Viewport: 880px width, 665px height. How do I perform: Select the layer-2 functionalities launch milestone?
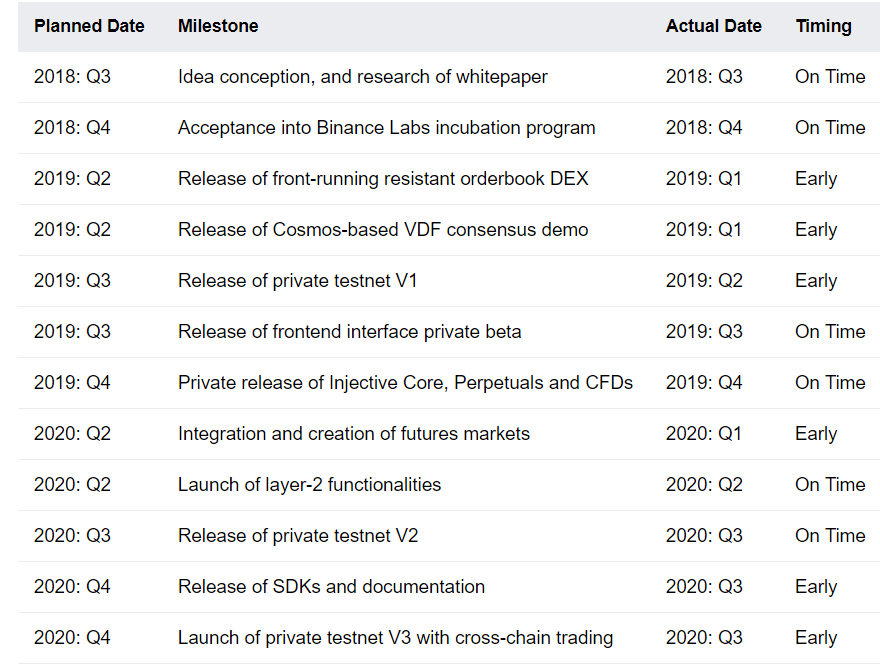coord(309,485)
